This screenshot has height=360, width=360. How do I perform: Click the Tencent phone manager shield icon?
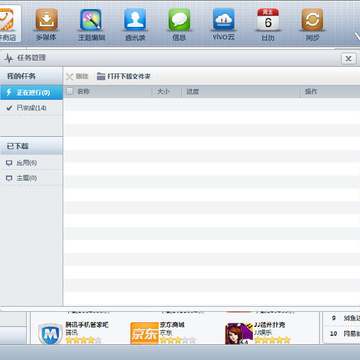(x=50, y=334)
